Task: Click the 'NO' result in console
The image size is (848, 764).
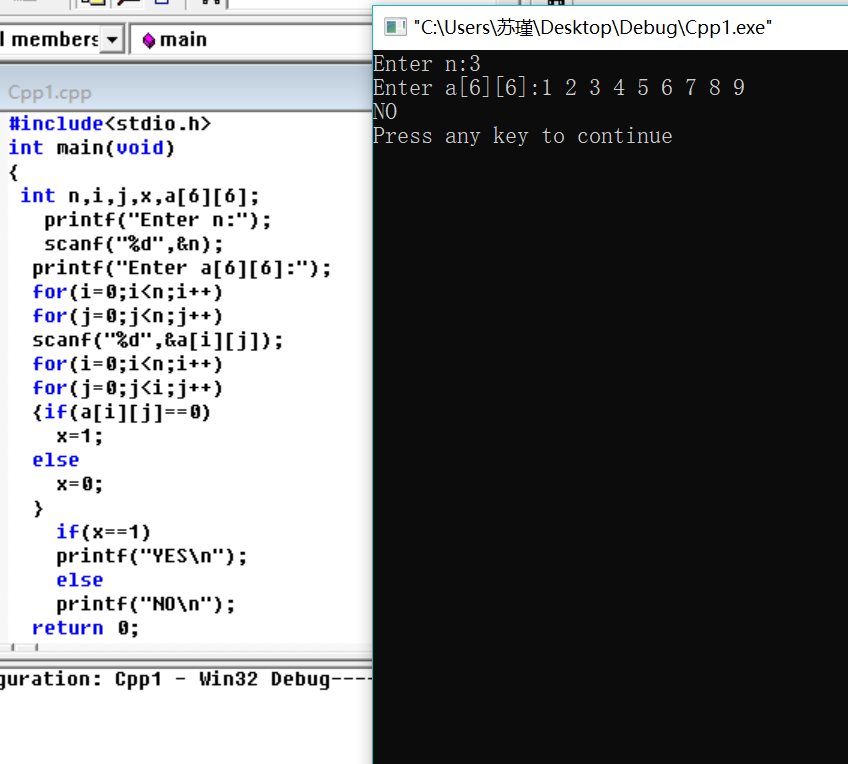Action: tap(385, 112)
